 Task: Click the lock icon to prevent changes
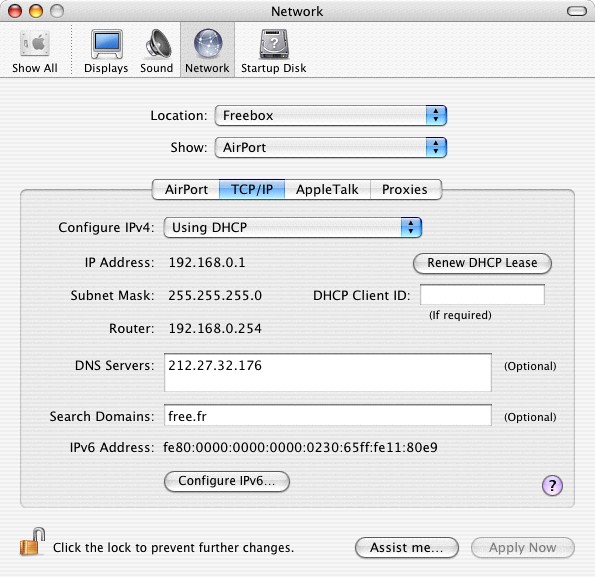32,542
